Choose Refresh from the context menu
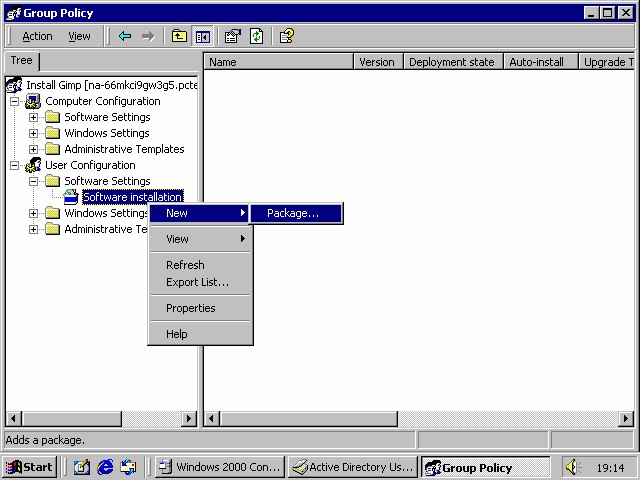 click(199, 265)
